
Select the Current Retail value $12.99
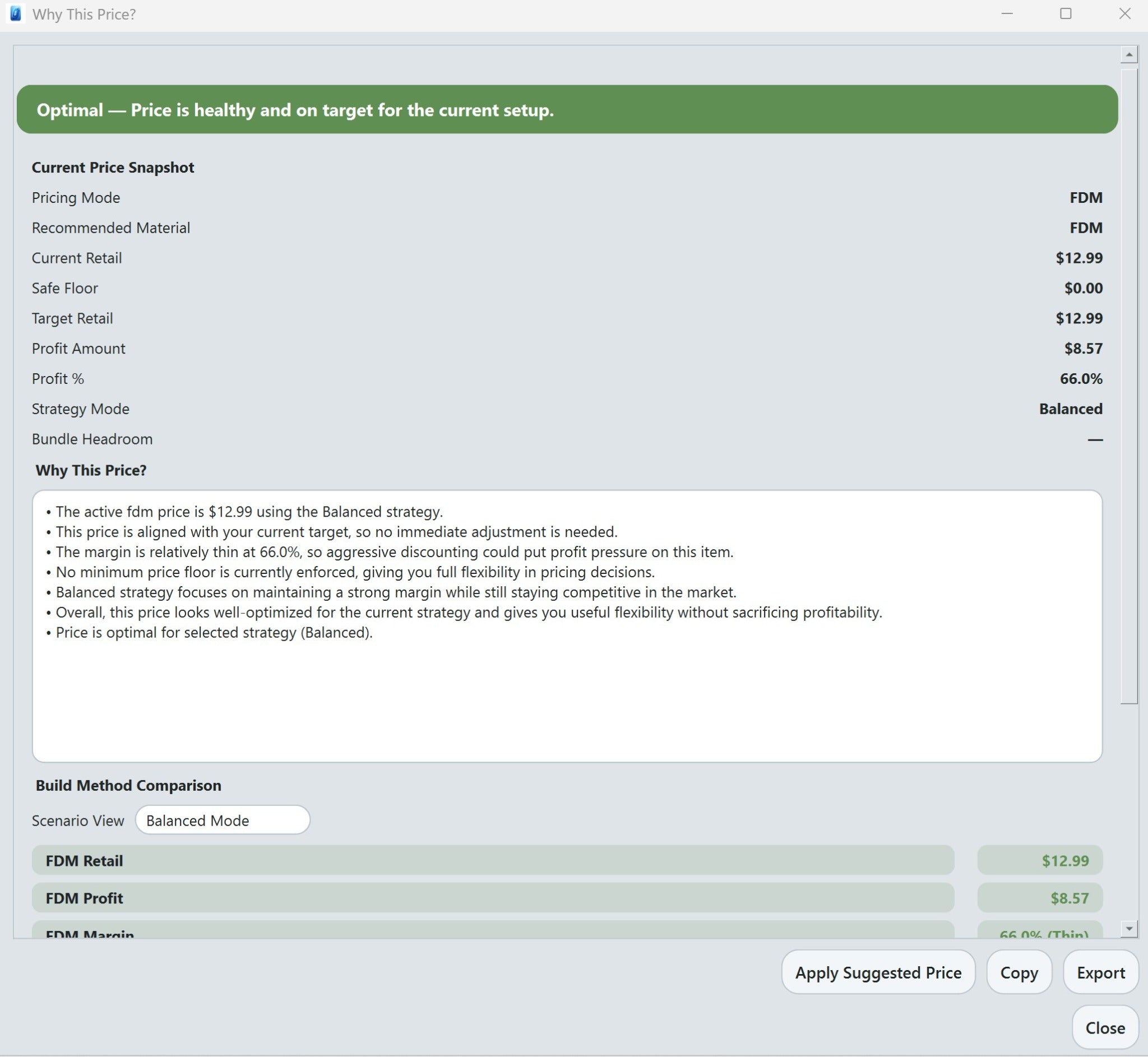(1079, 258)
